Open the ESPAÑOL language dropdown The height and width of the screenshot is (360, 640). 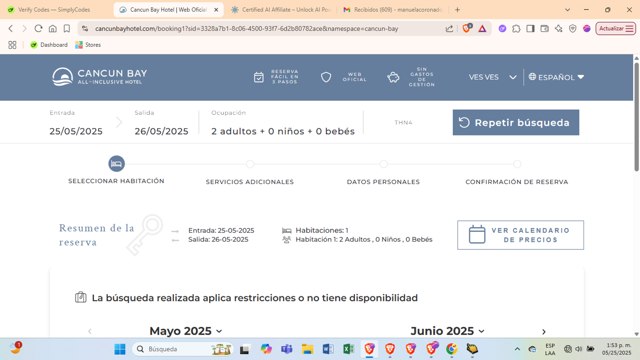pyautogui.click(x=556, y=77)
